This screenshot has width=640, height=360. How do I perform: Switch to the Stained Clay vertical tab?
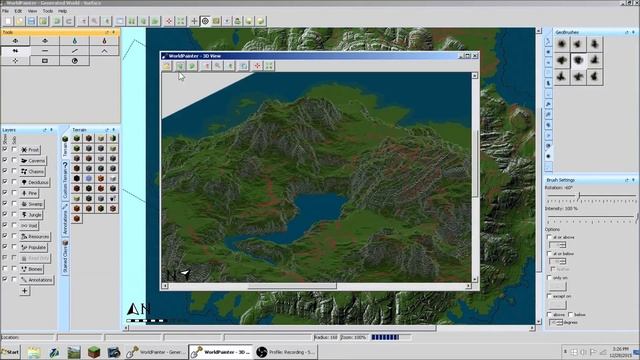point(65,258)
